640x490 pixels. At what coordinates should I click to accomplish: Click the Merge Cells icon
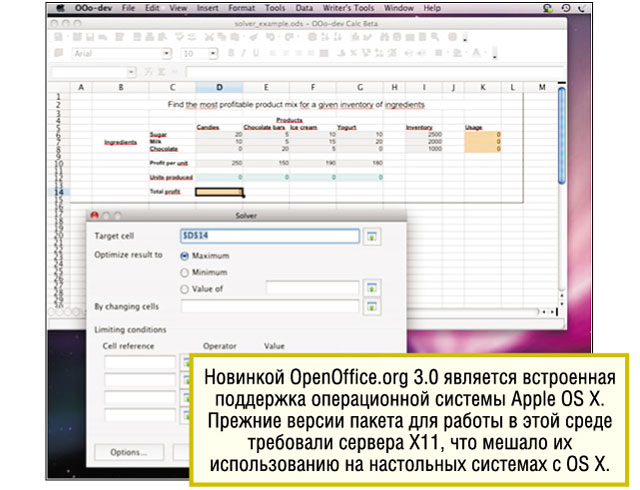324,53
